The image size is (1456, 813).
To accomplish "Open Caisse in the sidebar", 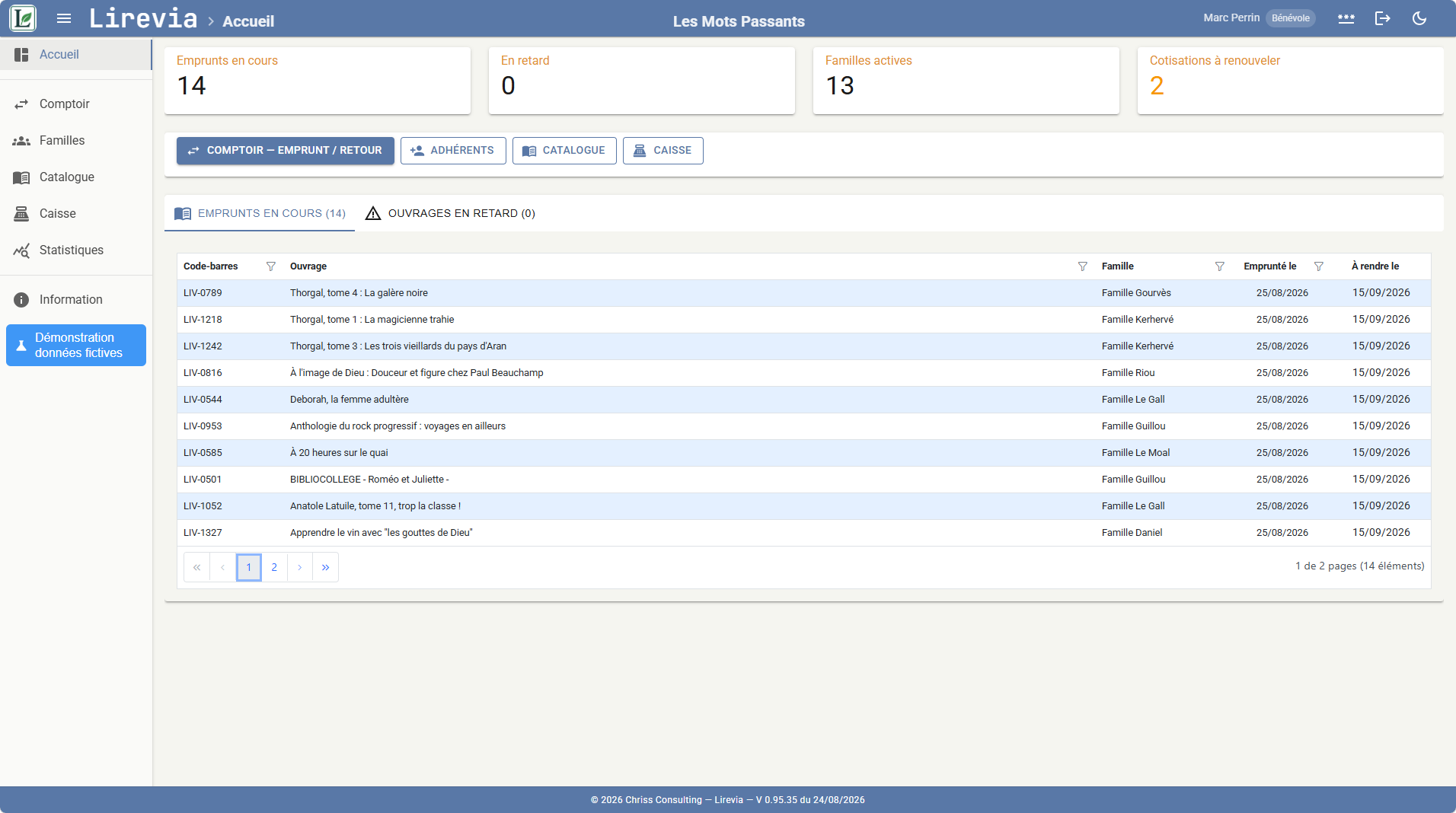I will tap(76, 214).
